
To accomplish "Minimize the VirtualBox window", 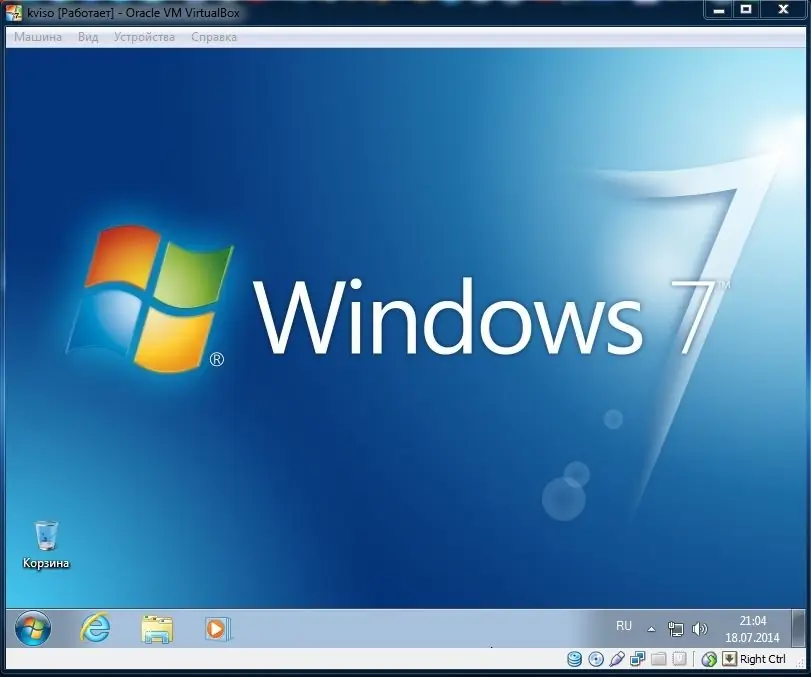I will pyautogui.click(x=718, y=10).
